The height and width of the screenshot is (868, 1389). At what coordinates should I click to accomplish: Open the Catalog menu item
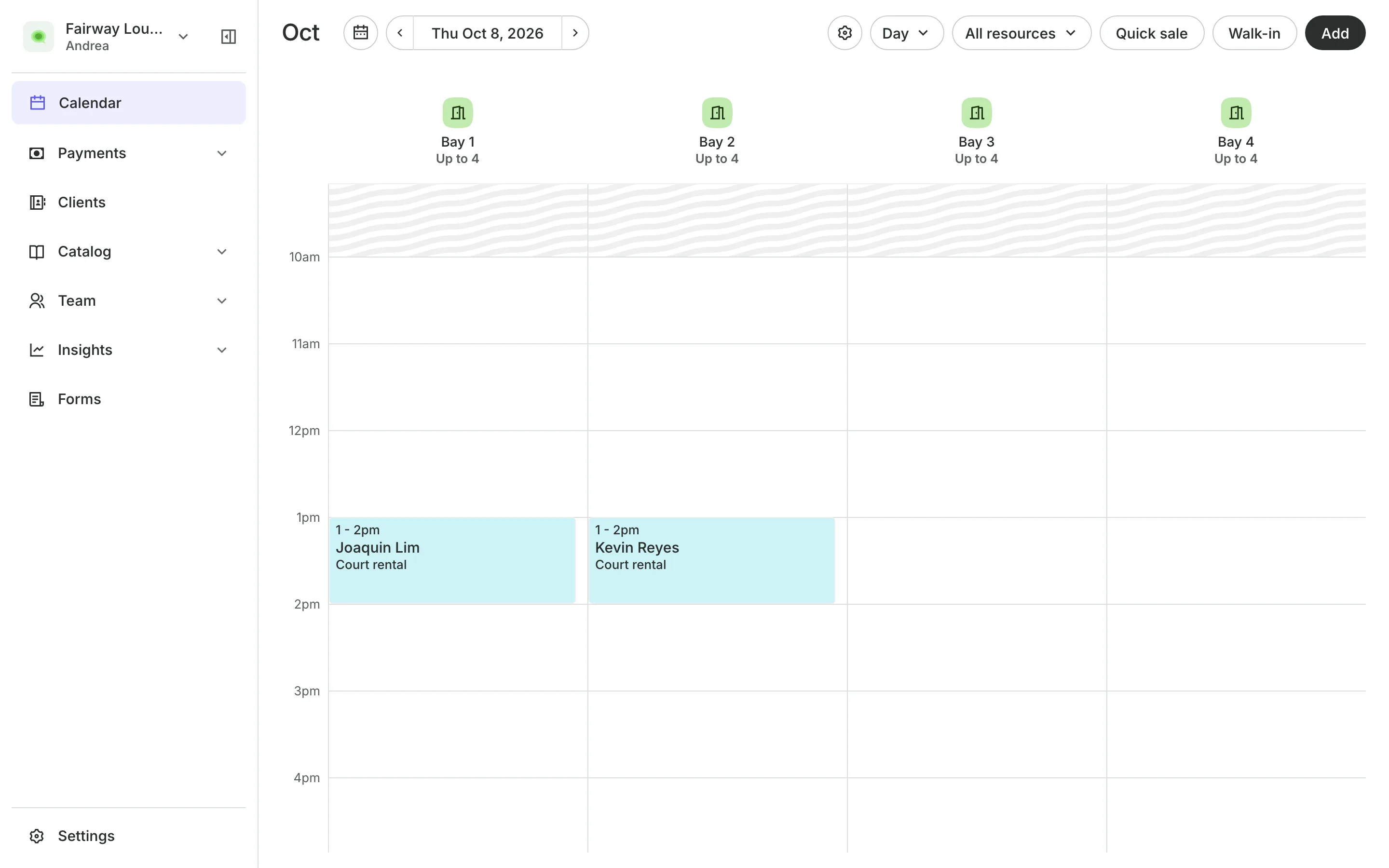129,251
